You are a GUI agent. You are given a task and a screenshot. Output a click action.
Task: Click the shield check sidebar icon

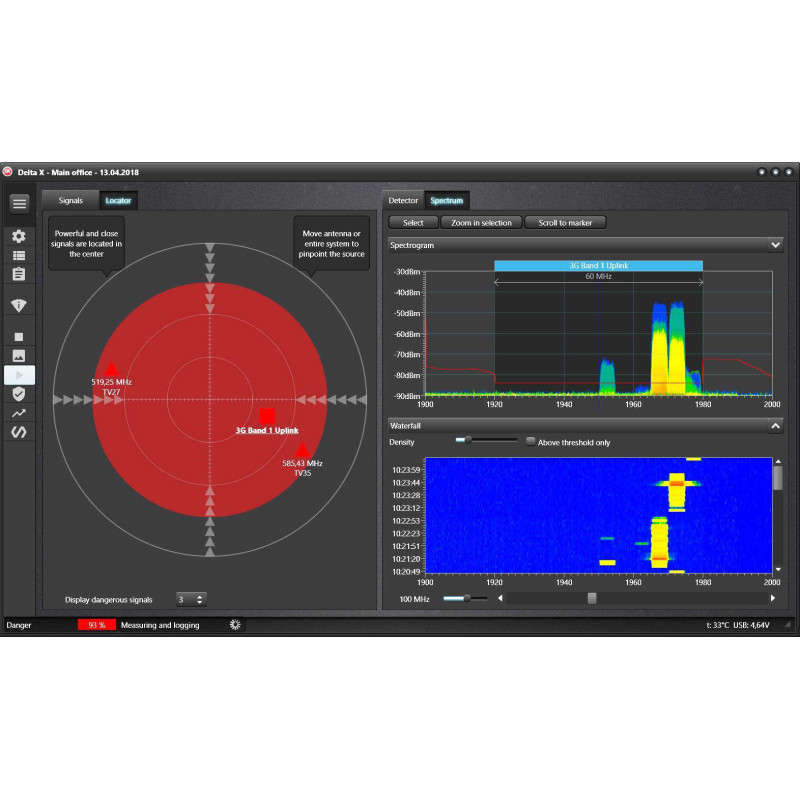click(19, 394)
